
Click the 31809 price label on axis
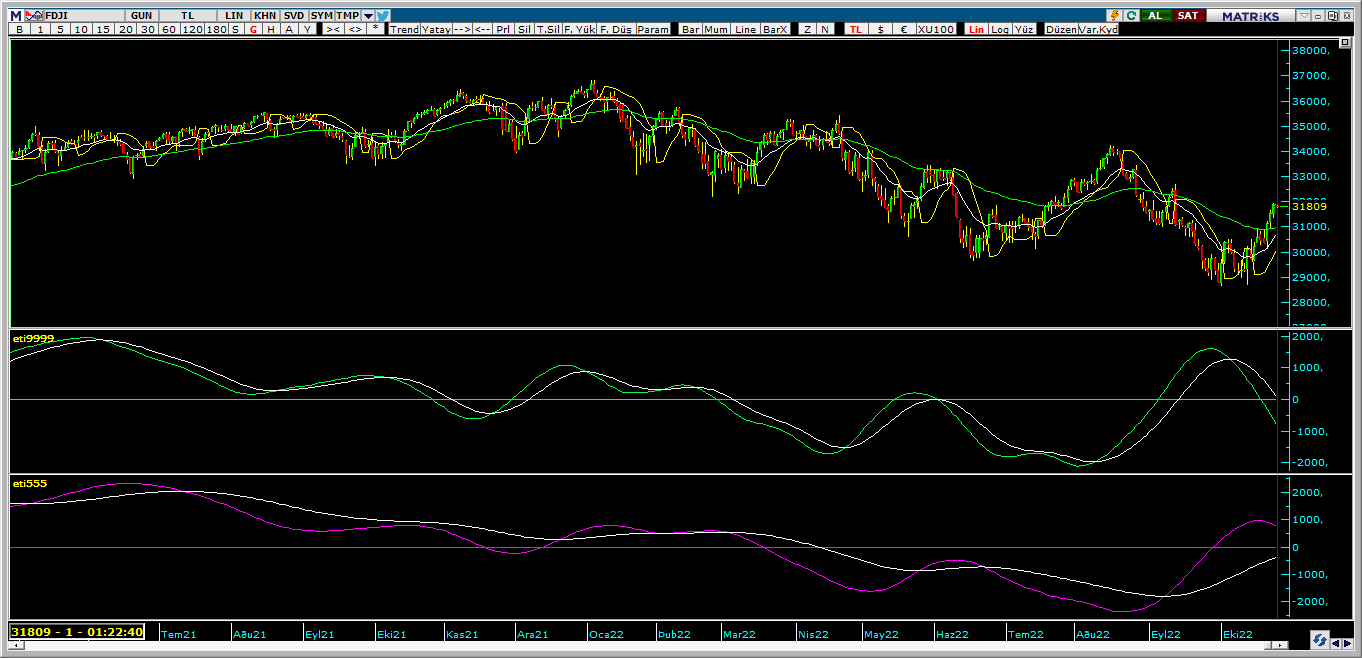click(x=1309, y=206)
